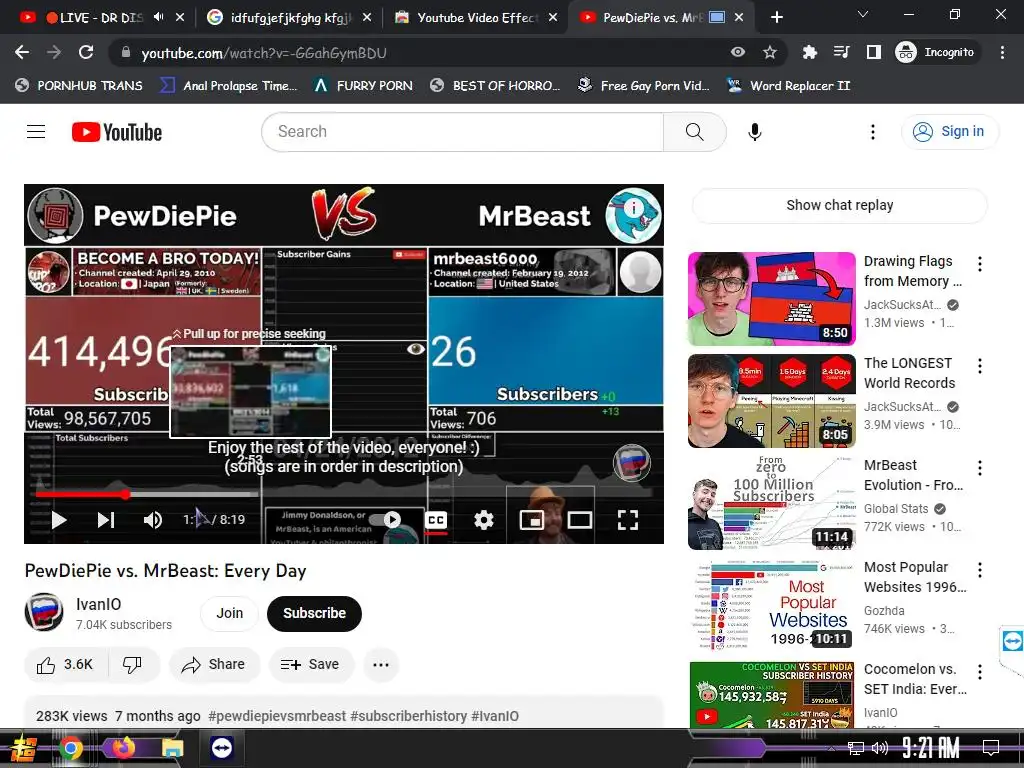Open the player settings gear

(x=483, y=520)
